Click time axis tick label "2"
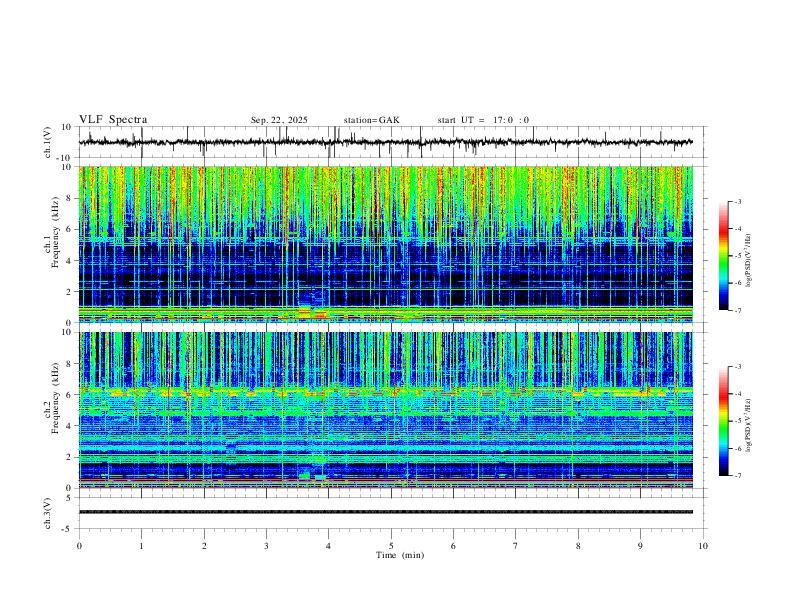The height and width of the screenshot is (612, 792). (204, 546)
